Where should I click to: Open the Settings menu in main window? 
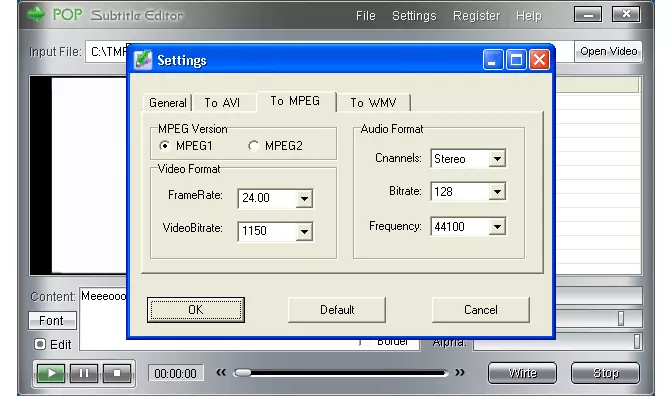(414, 16)
